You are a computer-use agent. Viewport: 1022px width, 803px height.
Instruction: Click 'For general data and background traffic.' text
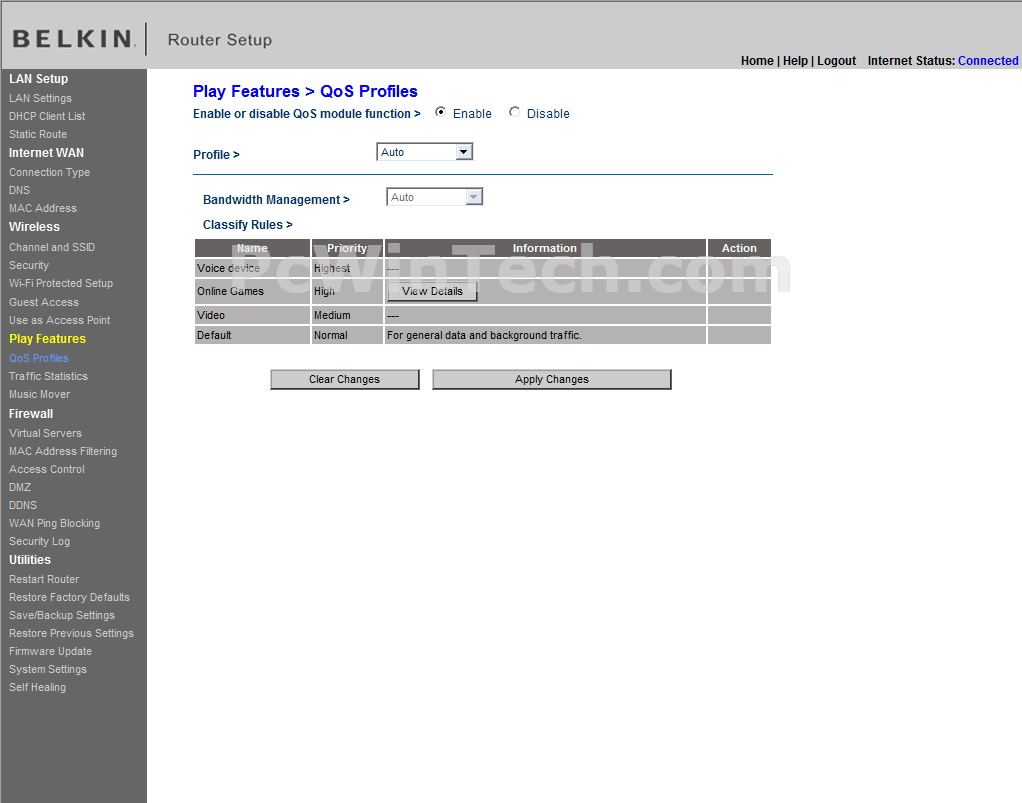pyautogui.click(x=484, y=336)
